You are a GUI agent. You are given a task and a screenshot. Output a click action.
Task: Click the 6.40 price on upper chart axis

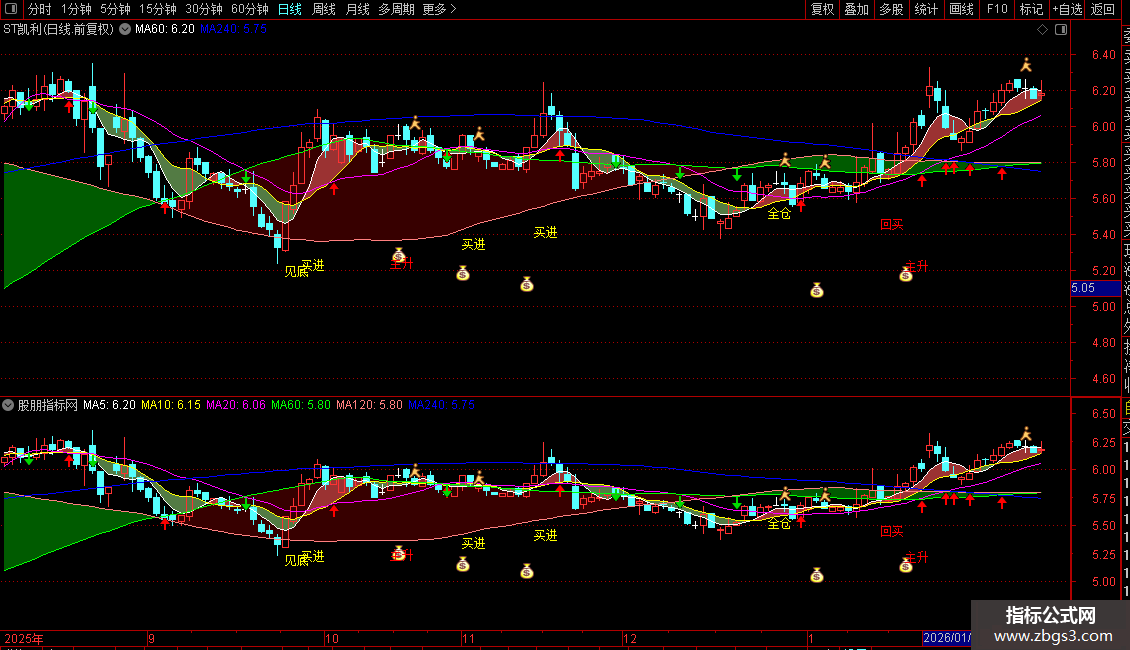1103,55
